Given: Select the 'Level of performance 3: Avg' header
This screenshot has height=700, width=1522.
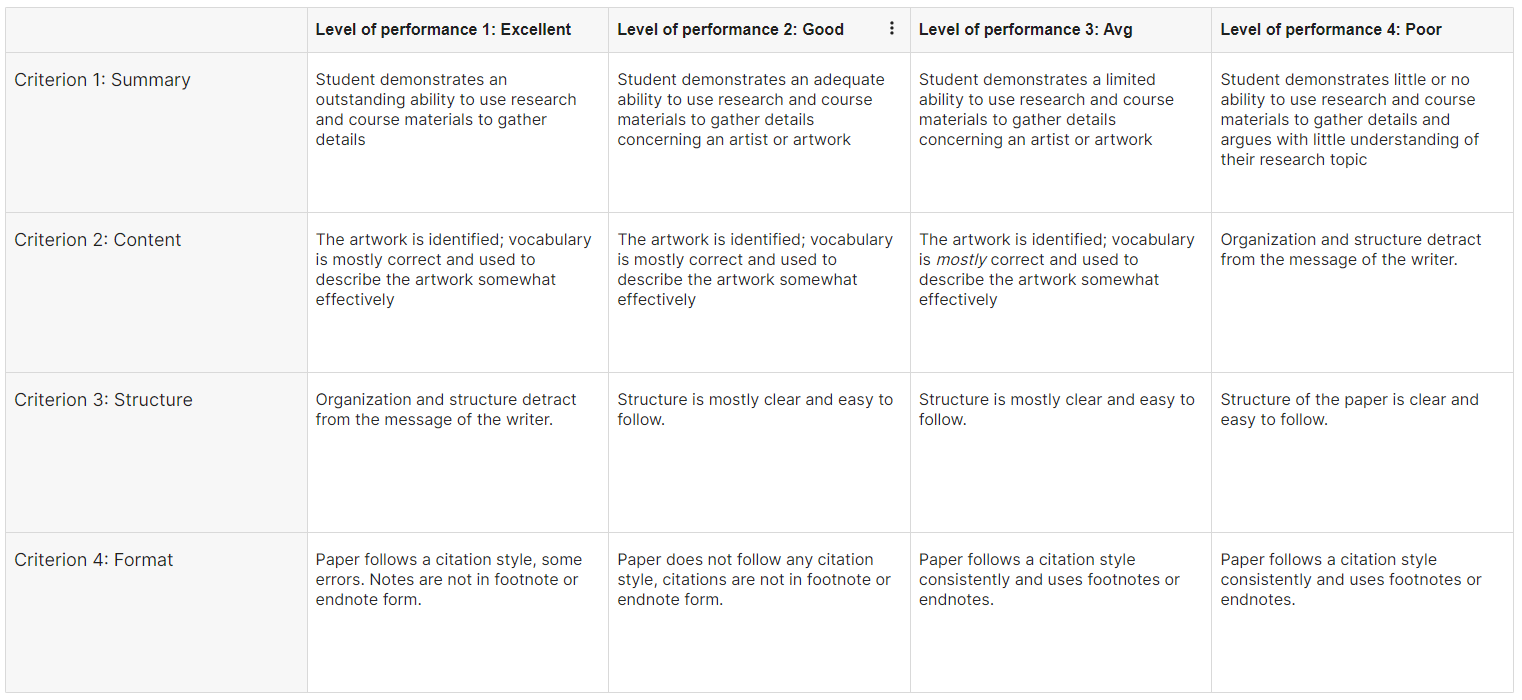Looking at the screenshot, I should tap(1025, 30).
